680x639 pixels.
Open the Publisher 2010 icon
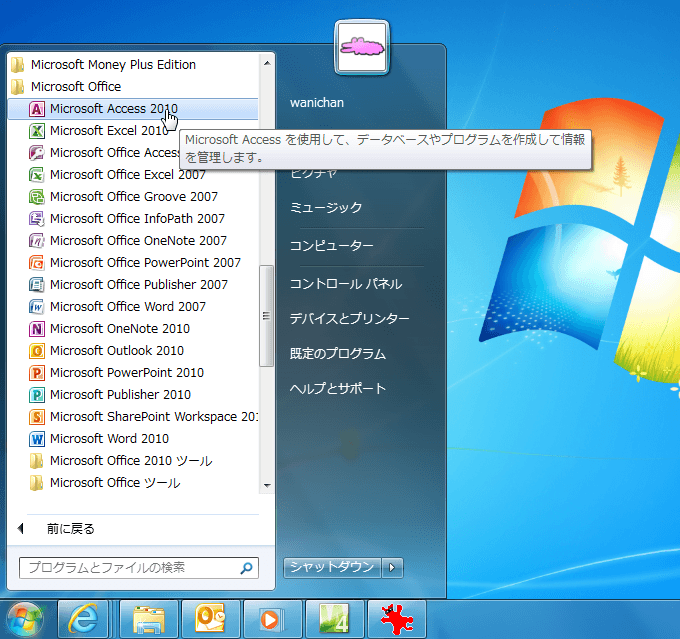point(37,394)
